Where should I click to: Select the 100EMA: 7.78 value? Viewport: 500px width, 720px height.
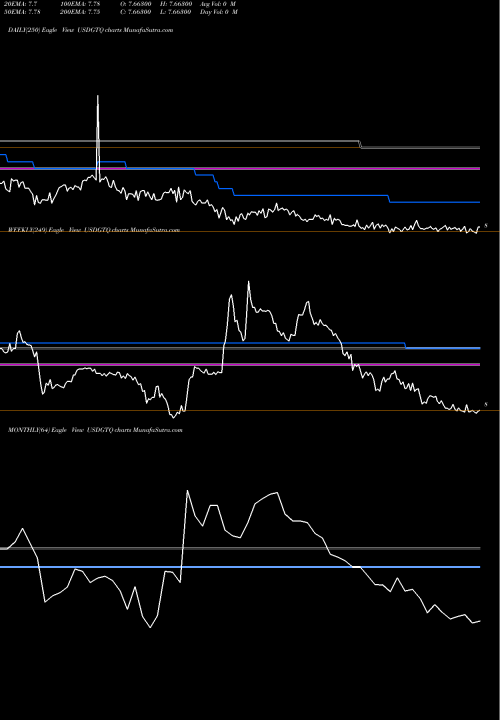tap(79, 3)
